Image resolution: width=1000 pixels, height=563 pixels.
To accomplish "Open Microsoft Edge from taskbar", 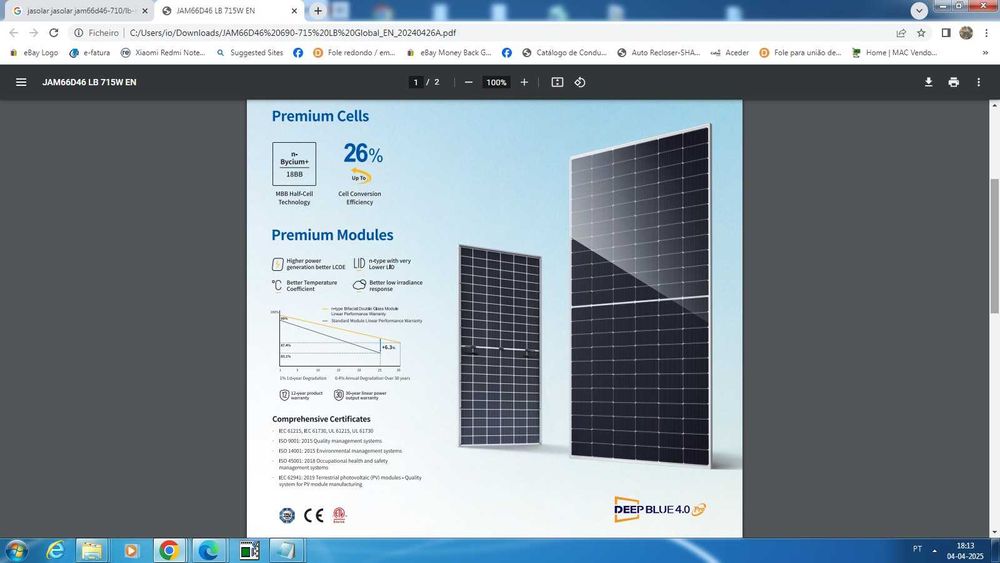I will (209, 550).
